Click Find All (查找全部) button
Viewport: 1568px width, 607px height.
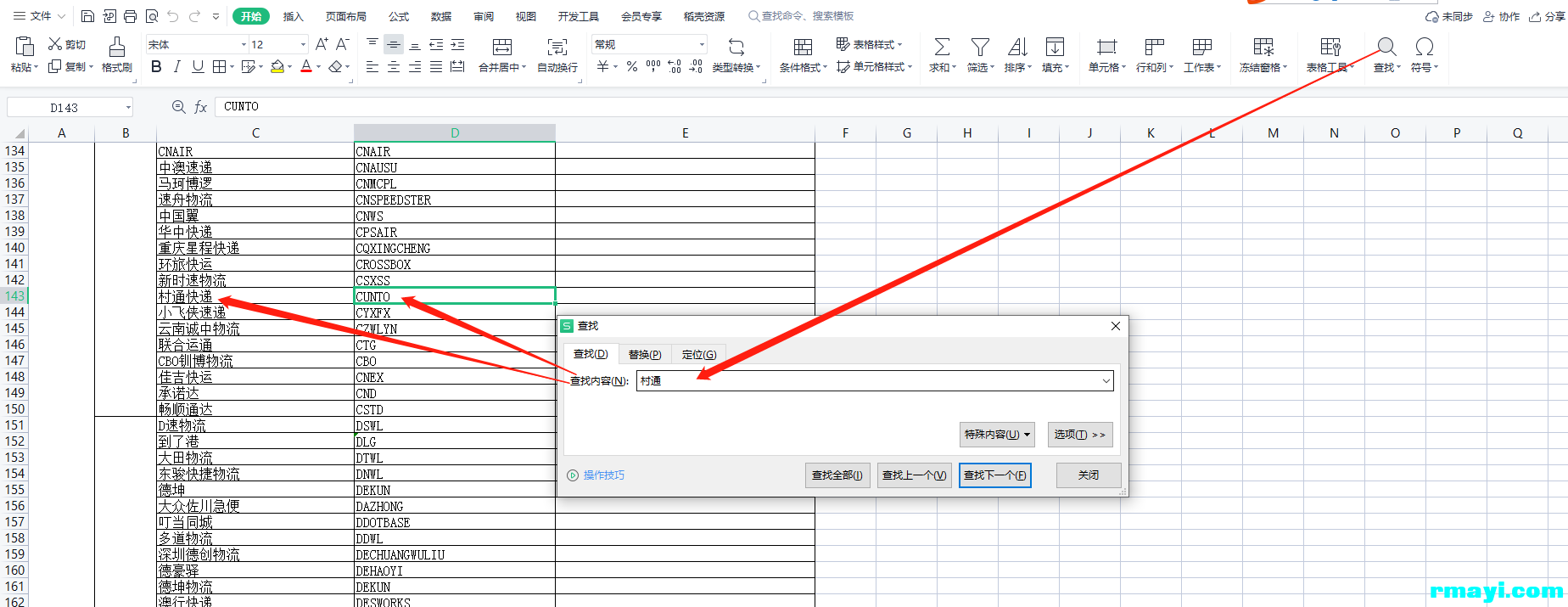click(x=837, y=475)
